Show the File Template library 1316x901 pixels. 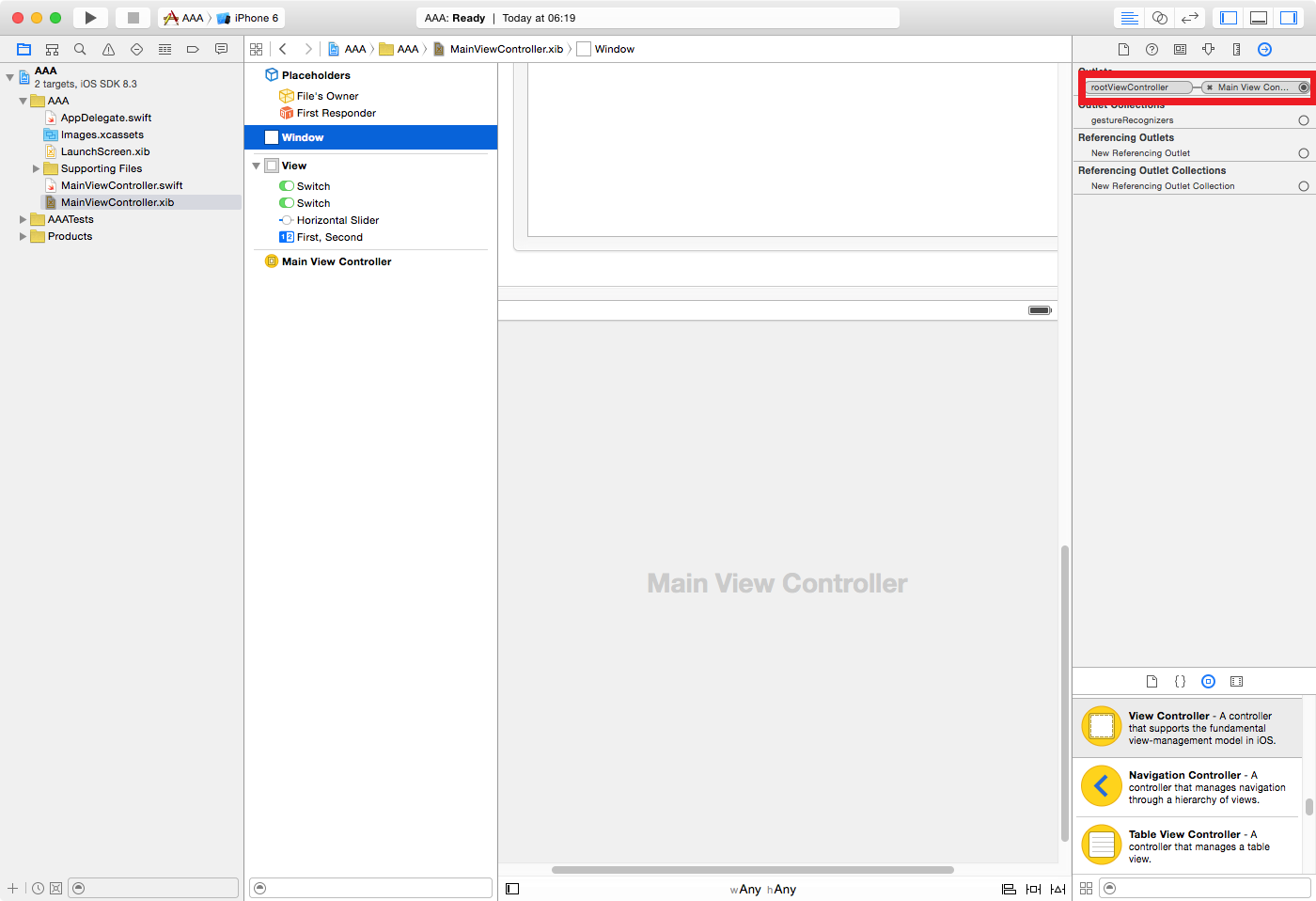[x=1151, y=681]
